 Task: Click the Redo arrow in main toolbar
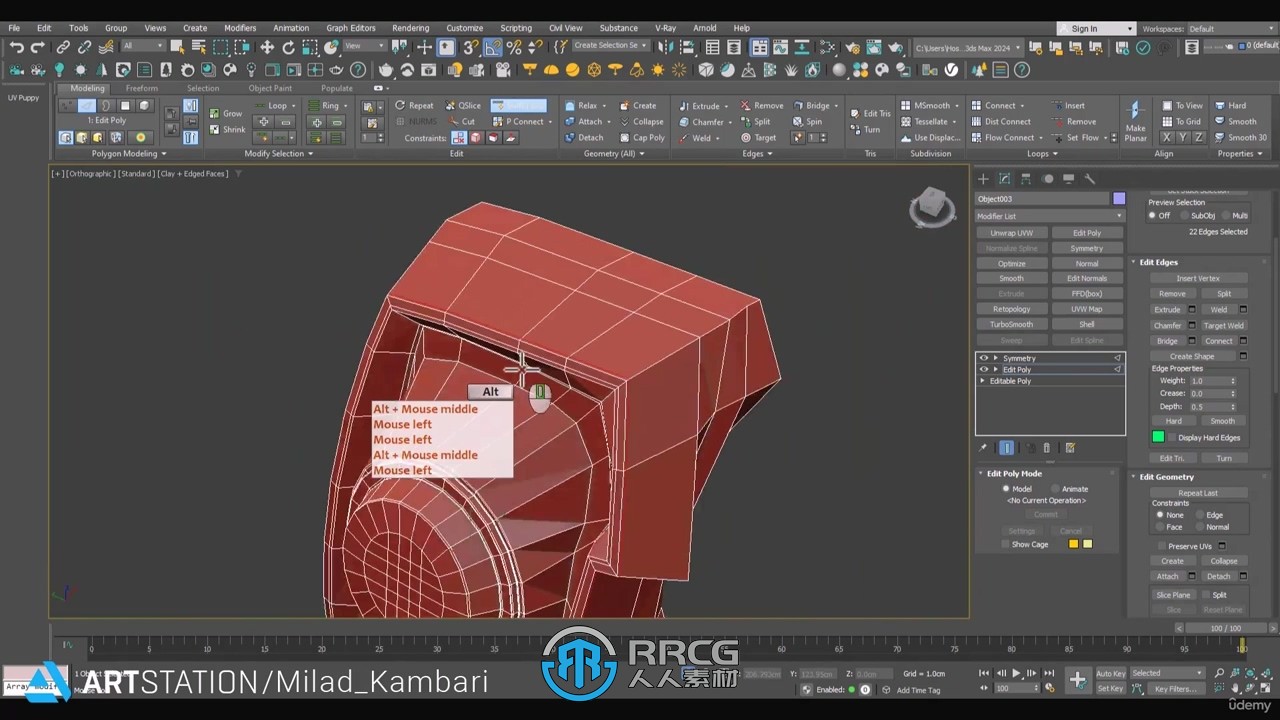point(38,47)
